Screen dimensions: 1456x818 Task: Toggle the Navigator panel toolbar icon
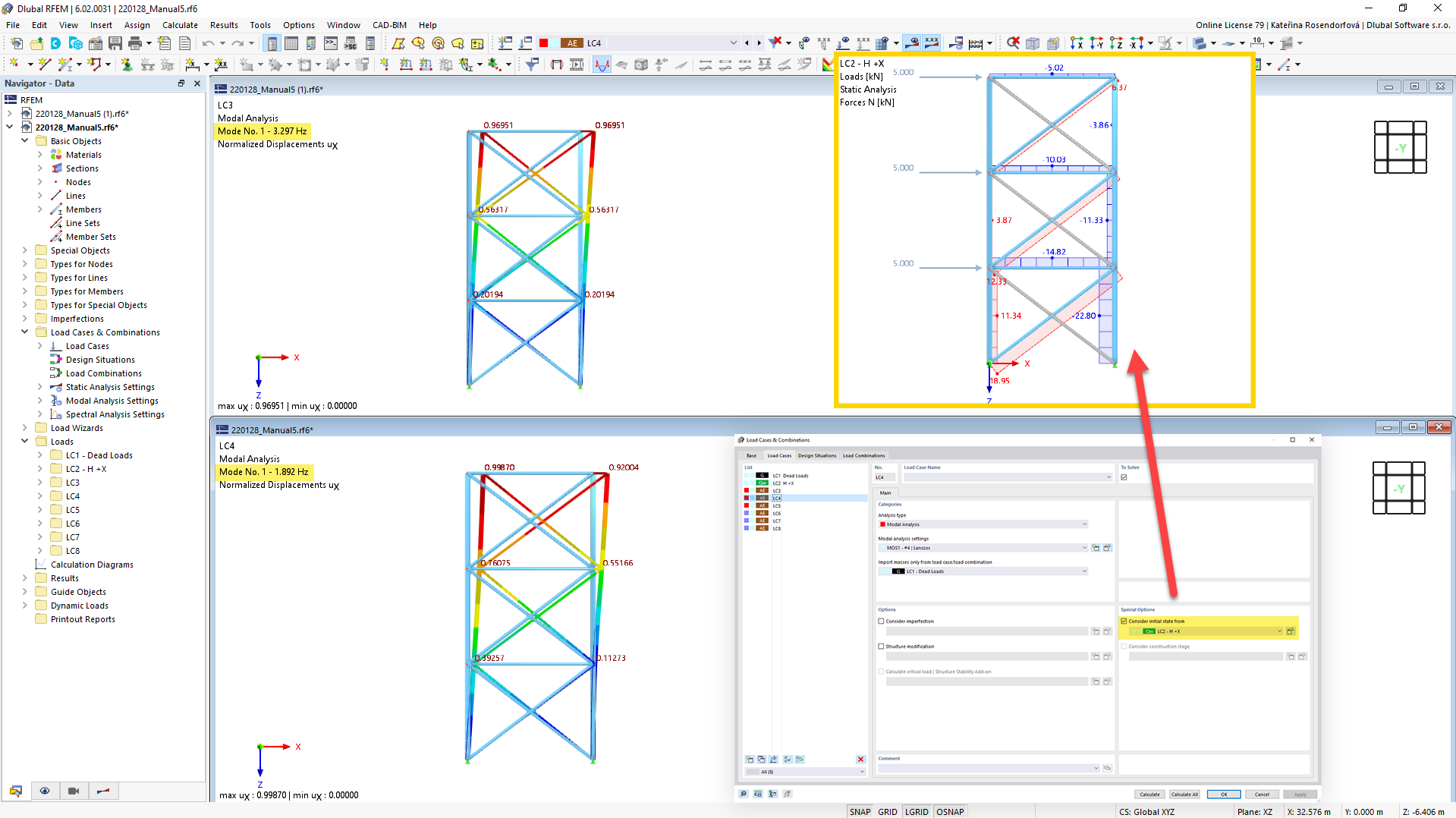[x=272, y=43]
